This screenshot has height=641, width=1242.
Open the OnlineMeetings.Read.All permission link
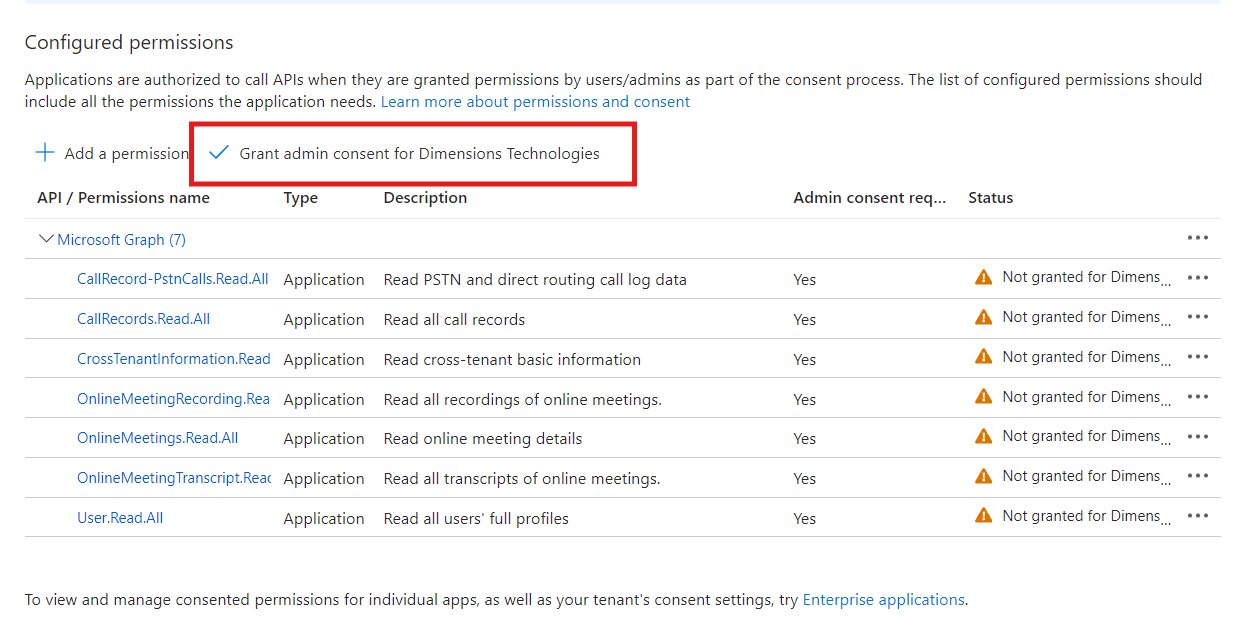coord(157,438)
